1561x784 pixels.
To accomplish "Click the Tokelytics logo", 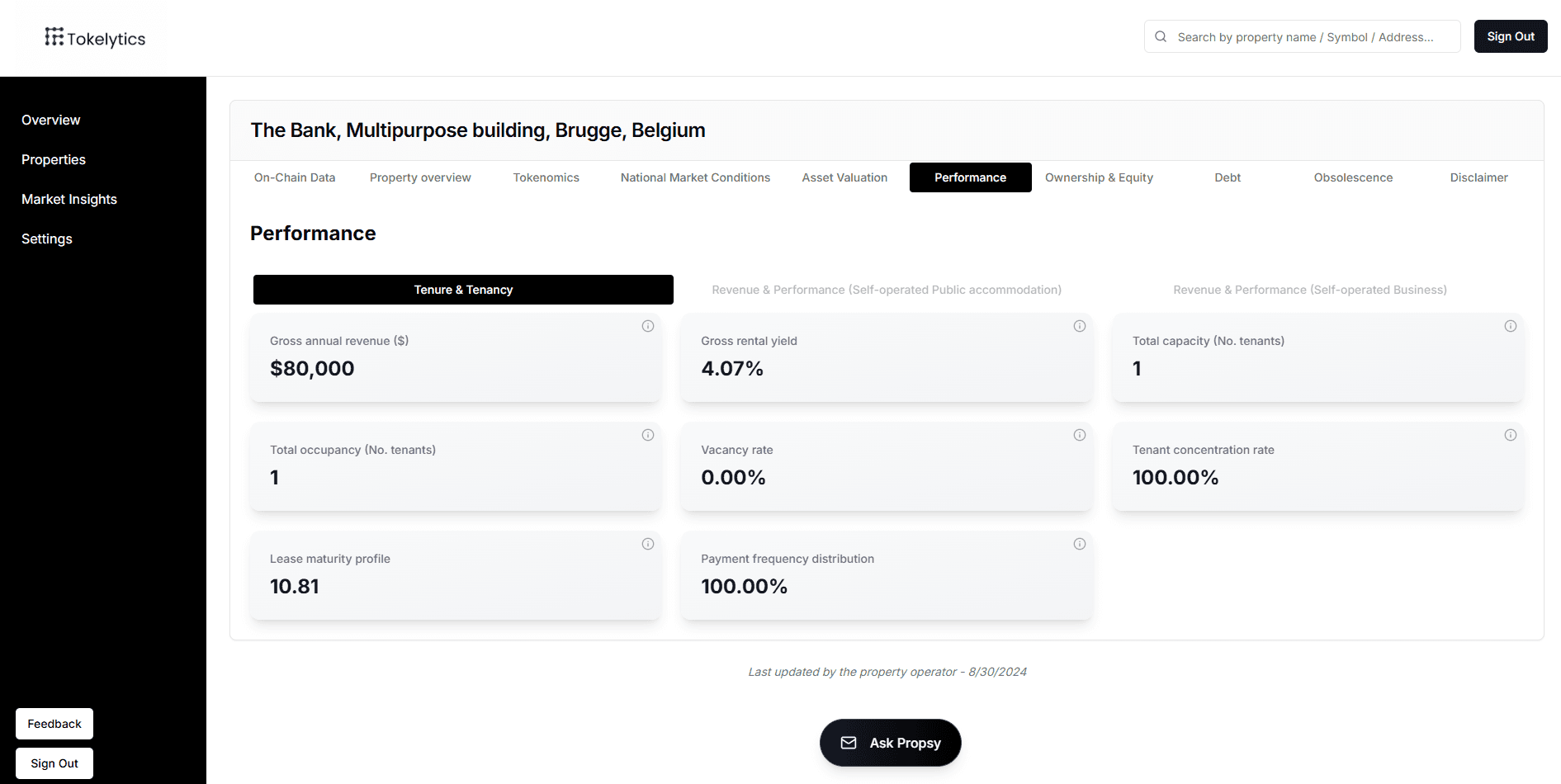I will (95, 38).
